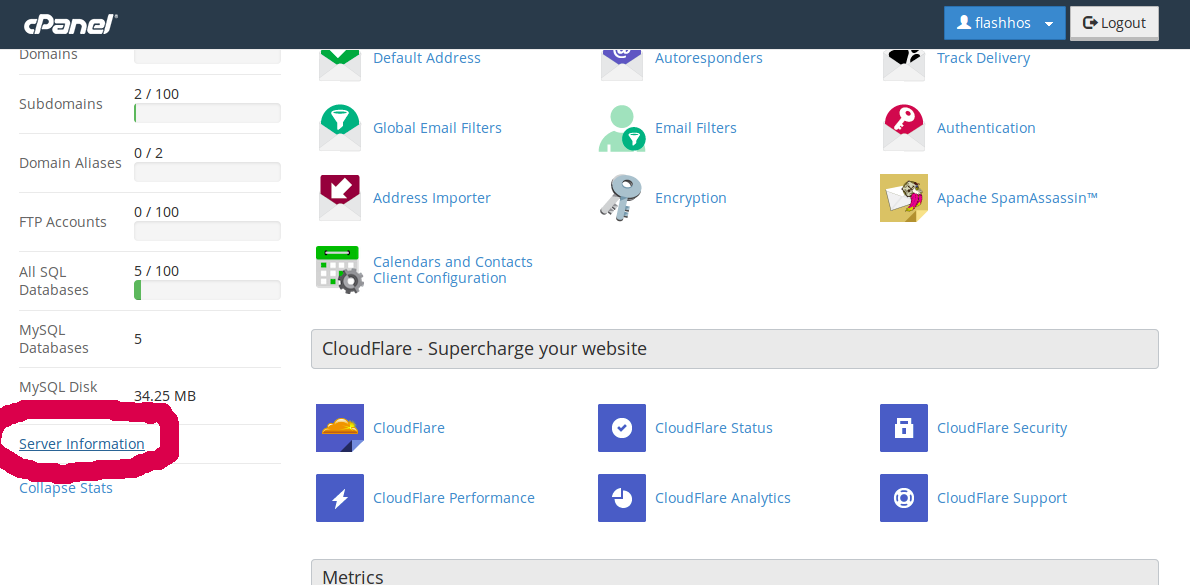This screenshot has width=1190, height=585.
Task: Go to the Autoresponders link
Action: tap(709, 58)
